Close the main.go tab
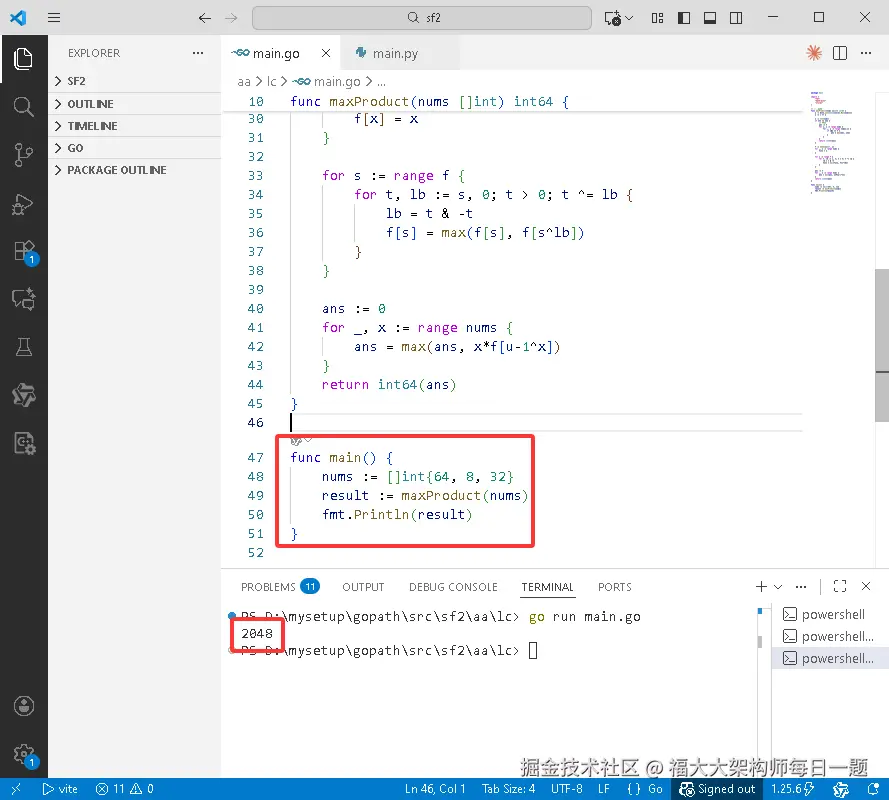 (x=326, y=53)
